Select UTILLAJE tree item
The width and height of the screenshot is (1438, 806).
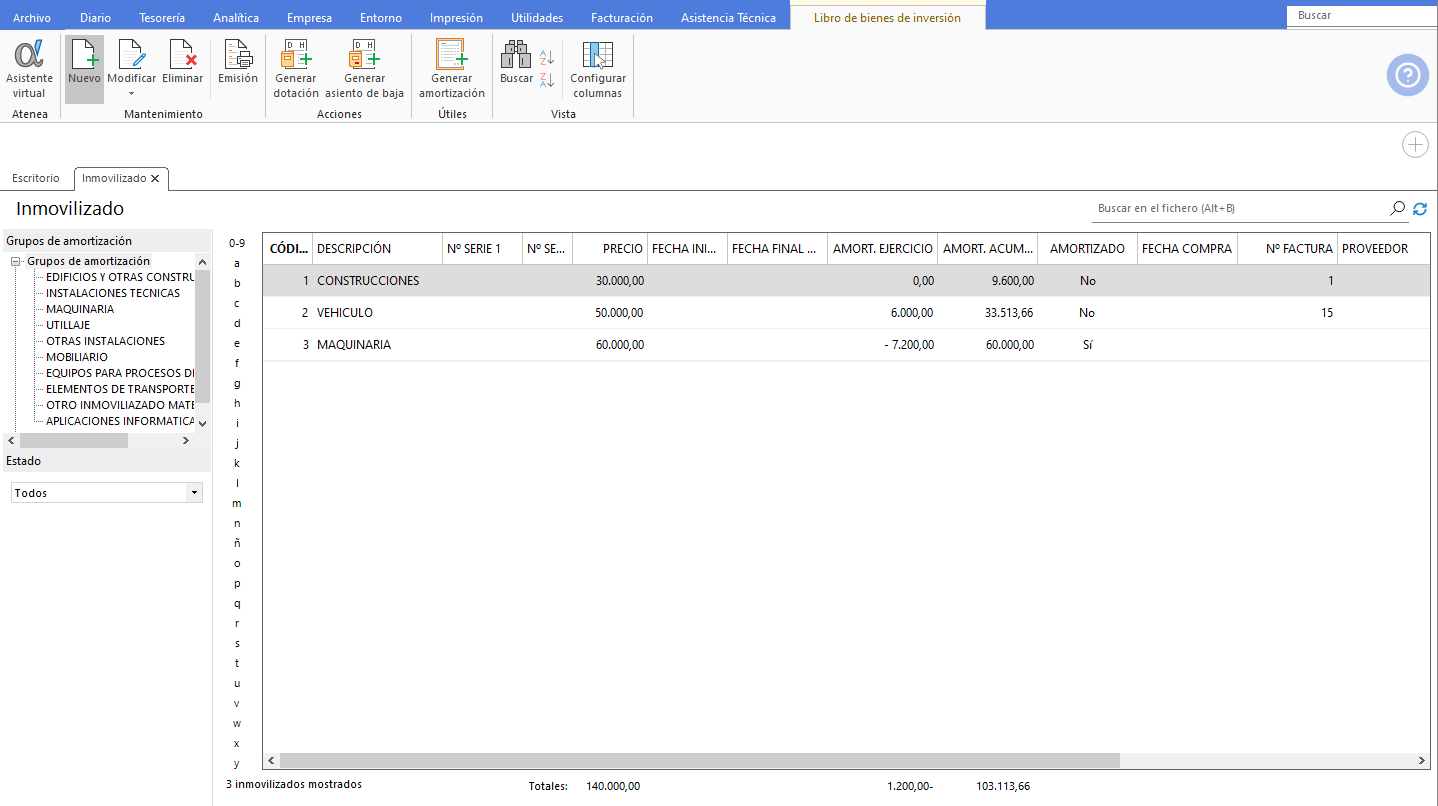click(68, 325)
